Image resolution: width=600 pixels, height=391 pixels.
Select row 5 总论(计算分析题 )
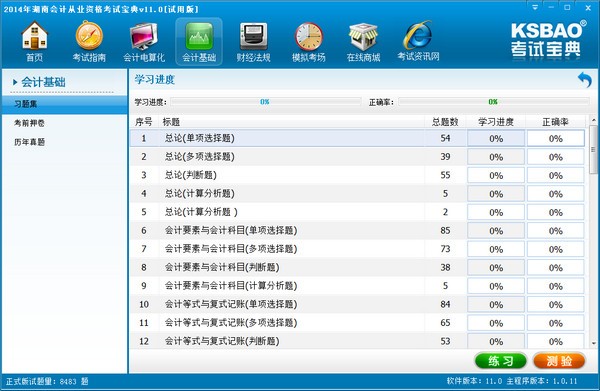pos(357,212)
